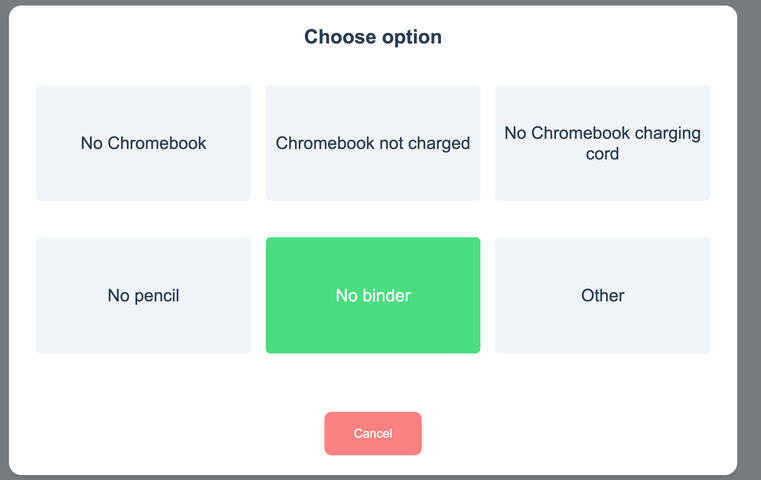Report an uncharged Chromebook
Screen dimensions: 761x480
(372, 143)
